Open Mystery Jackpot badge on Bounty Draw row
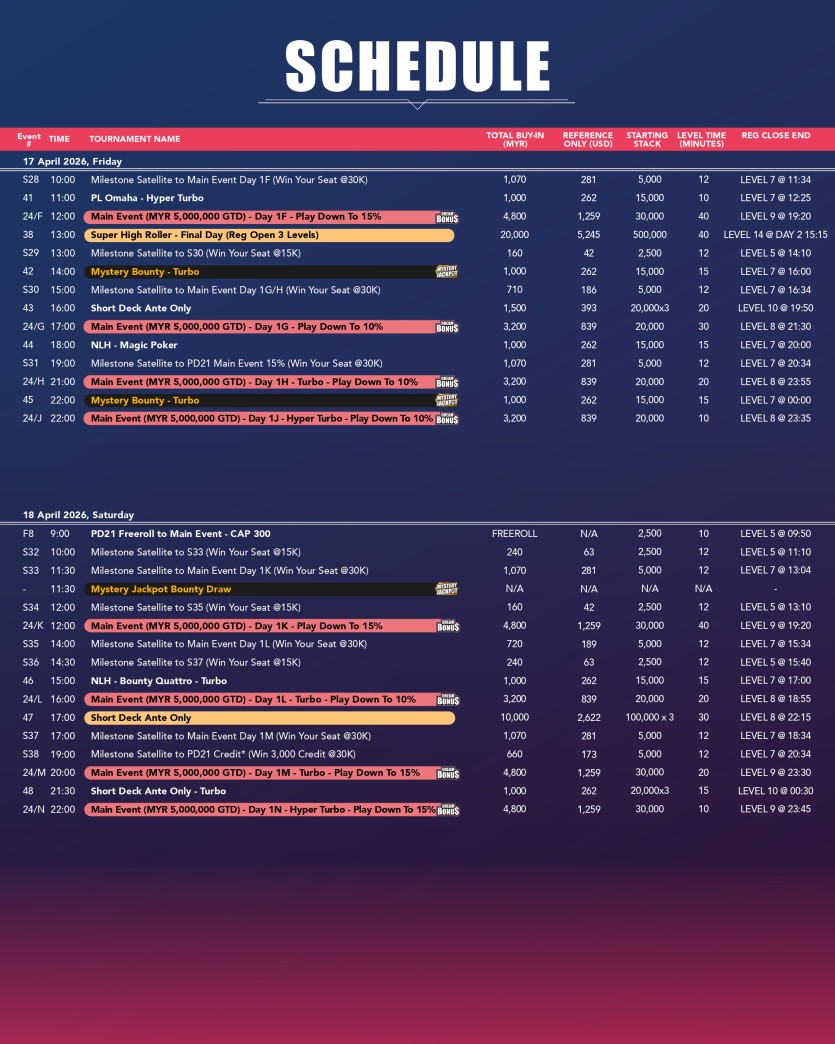This screenshot has height=1044, width=835. tap(447, 590)
